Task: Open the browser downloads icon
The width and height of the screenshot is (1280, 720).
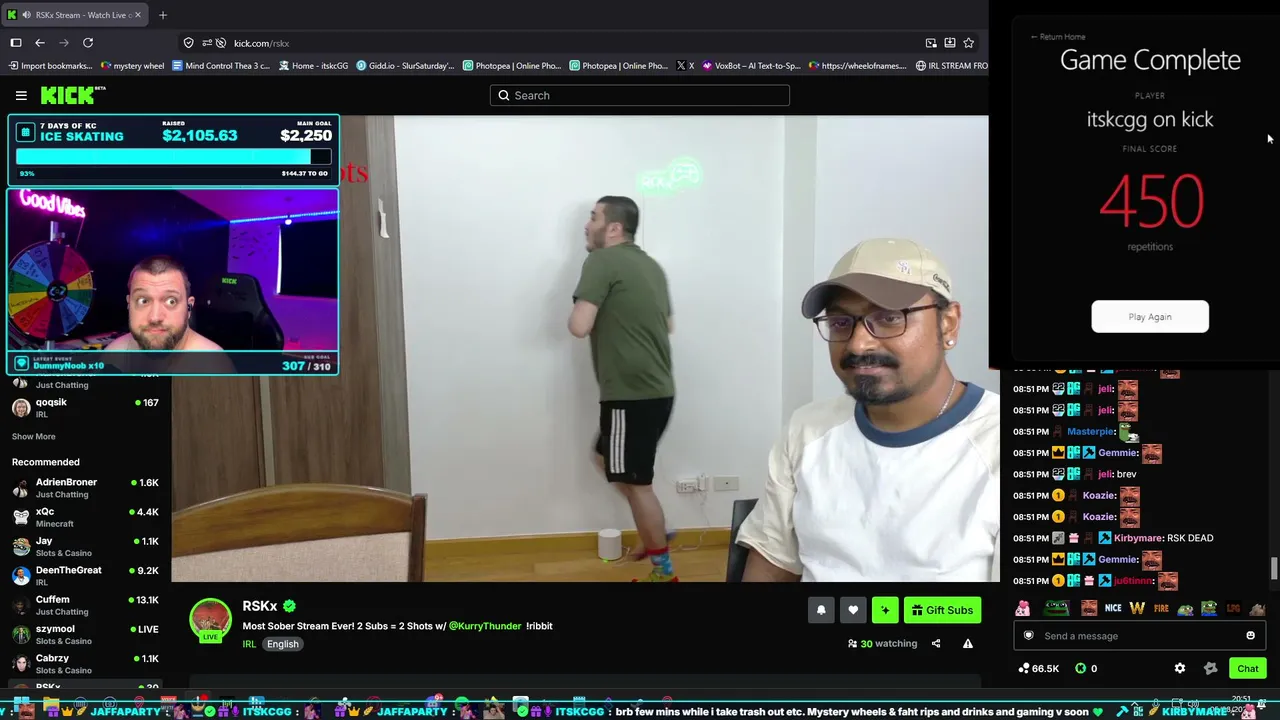Action: click(x=950, y=43)
